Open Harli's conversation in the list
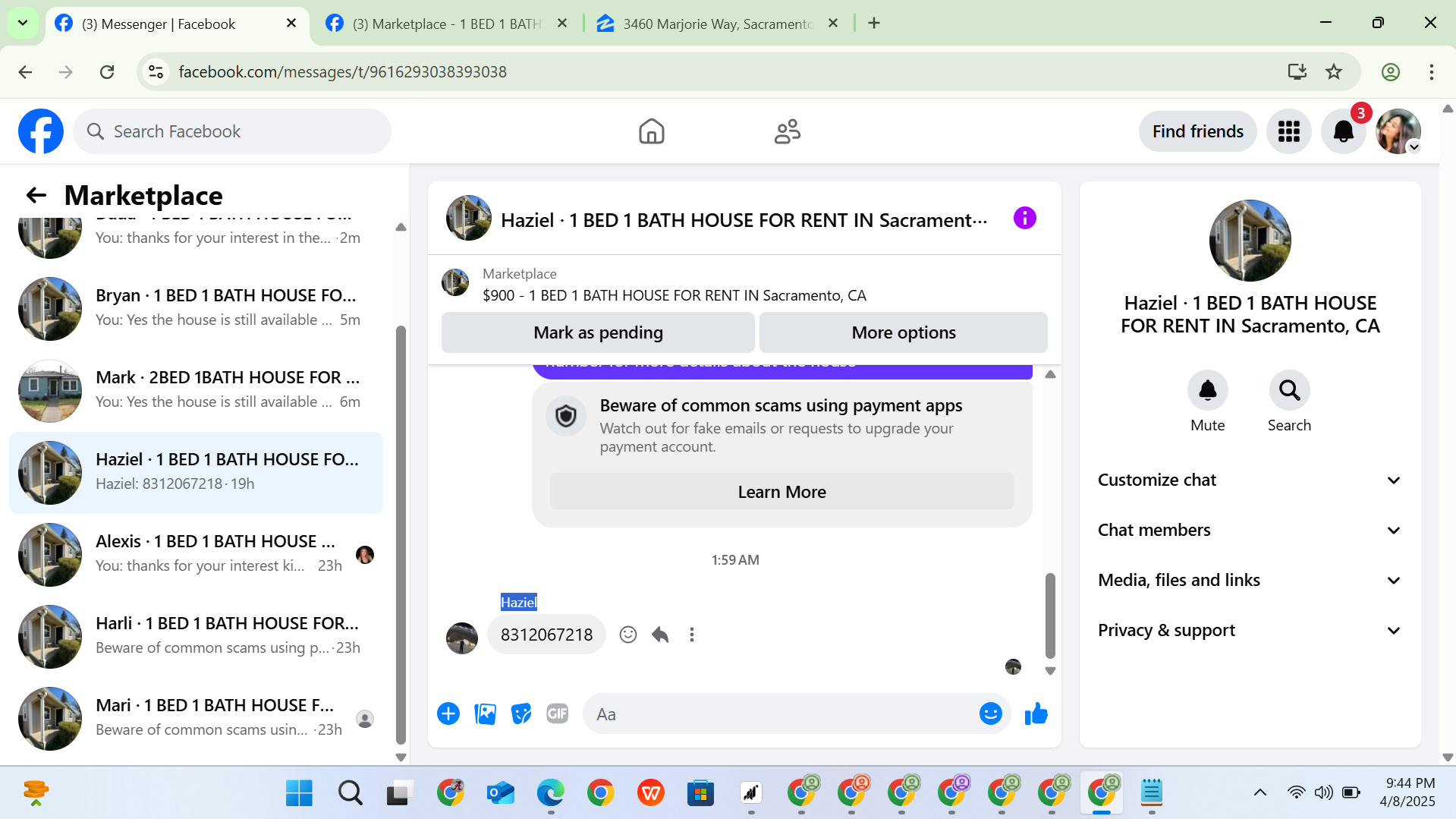The height and width of the screenshot is (819, 1456). click(x=196, y=636)
